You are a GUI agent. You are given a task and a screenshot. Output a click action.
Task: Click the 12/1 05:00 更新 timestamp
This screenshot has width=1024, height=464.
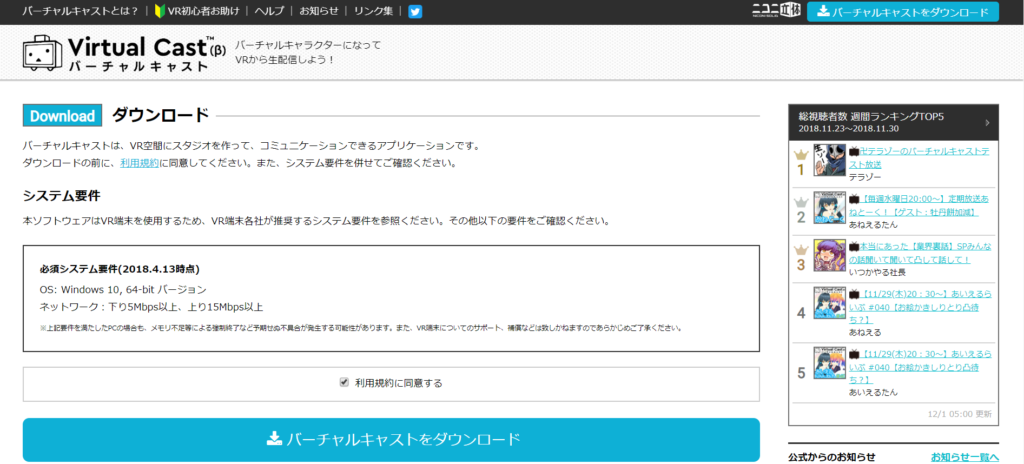point(959,414)
